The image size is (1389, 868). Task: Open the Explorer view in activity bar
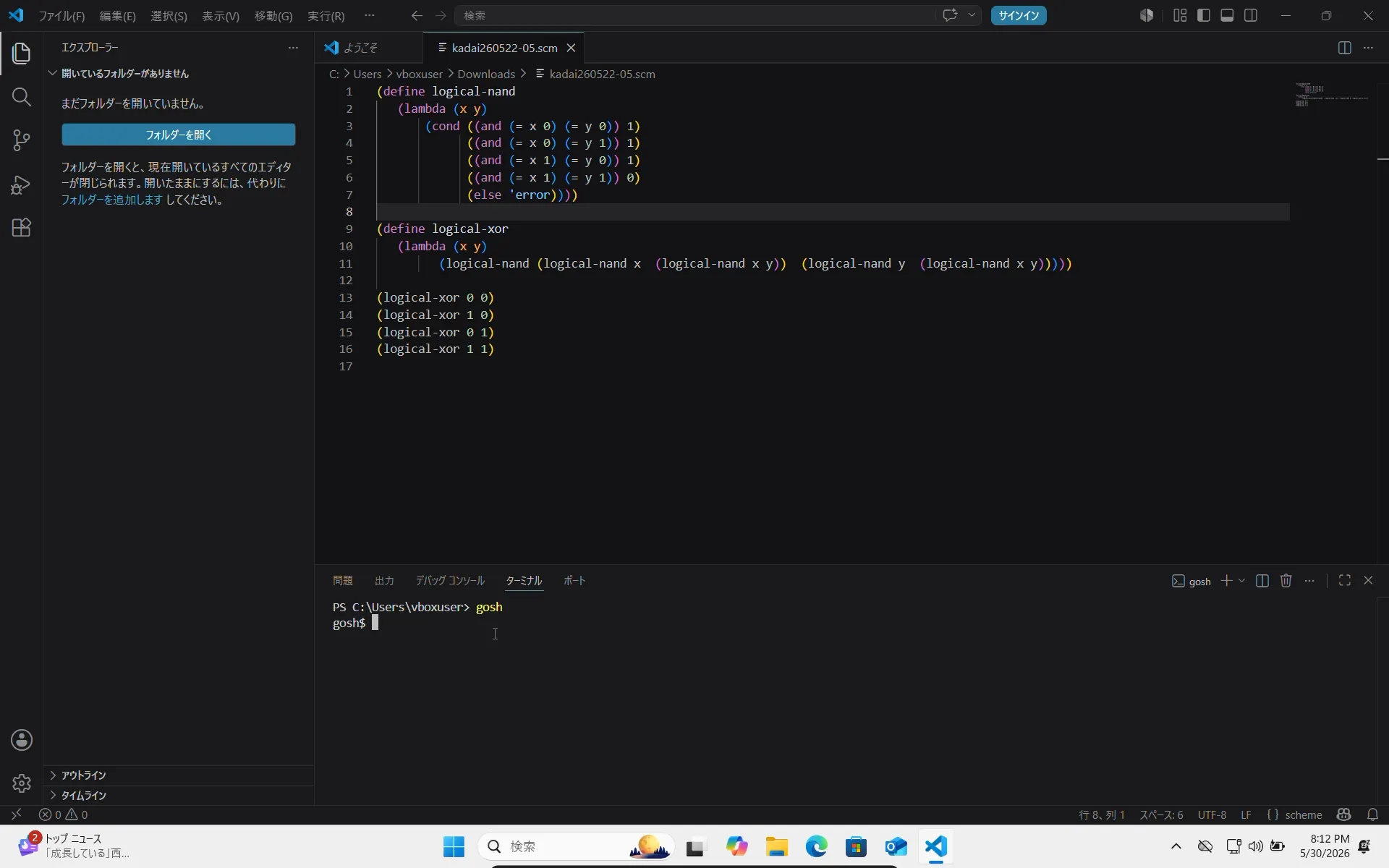click(x=21, y=53)
